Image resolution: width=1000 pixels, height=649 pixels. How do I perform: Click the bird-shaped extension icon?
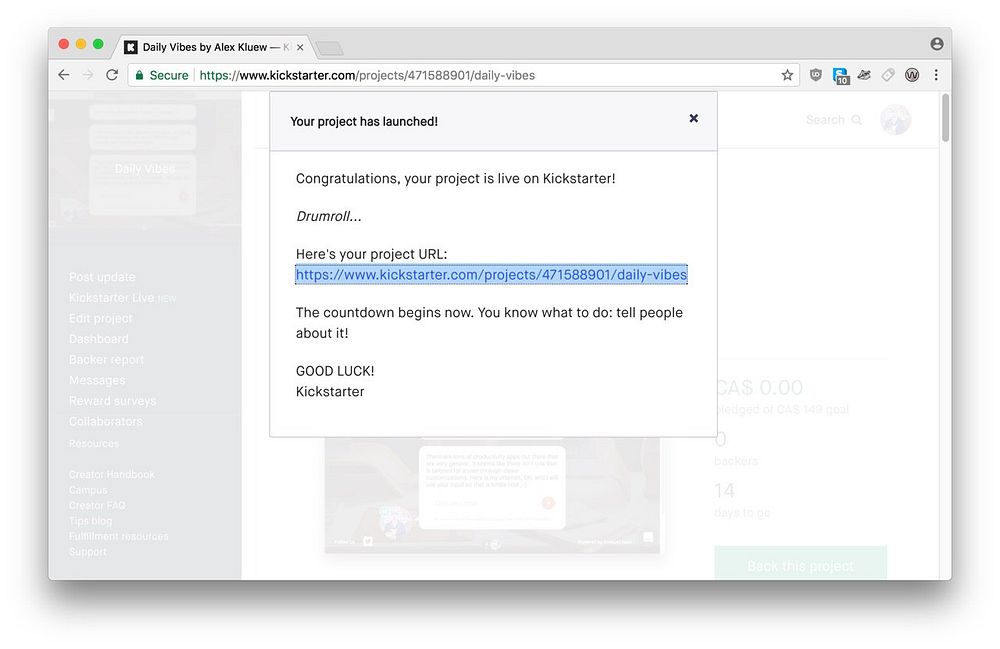864,75
